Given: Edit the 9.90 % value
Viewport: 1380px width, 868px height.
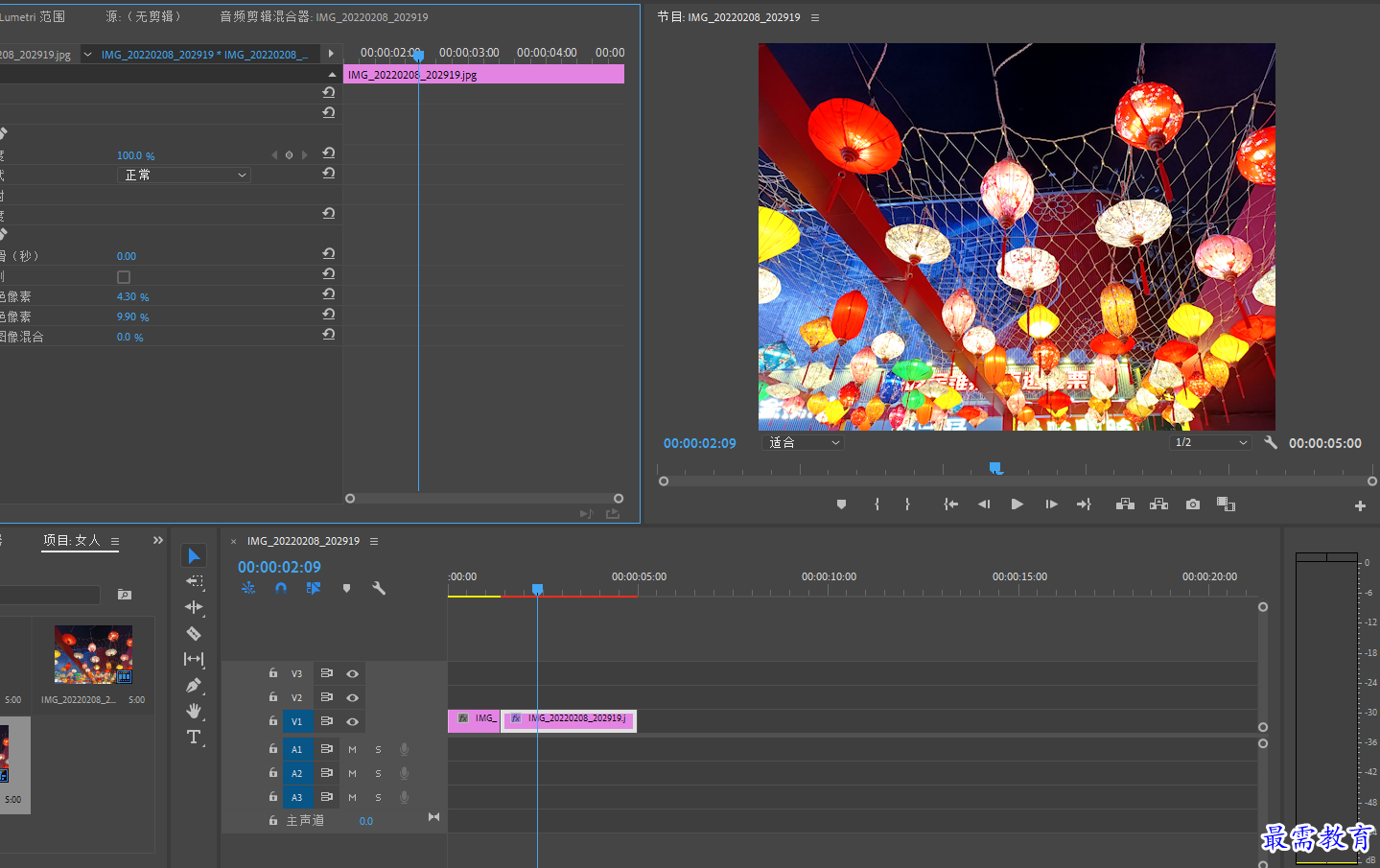Looking at the screenshot, I should (x=132, y=317).
